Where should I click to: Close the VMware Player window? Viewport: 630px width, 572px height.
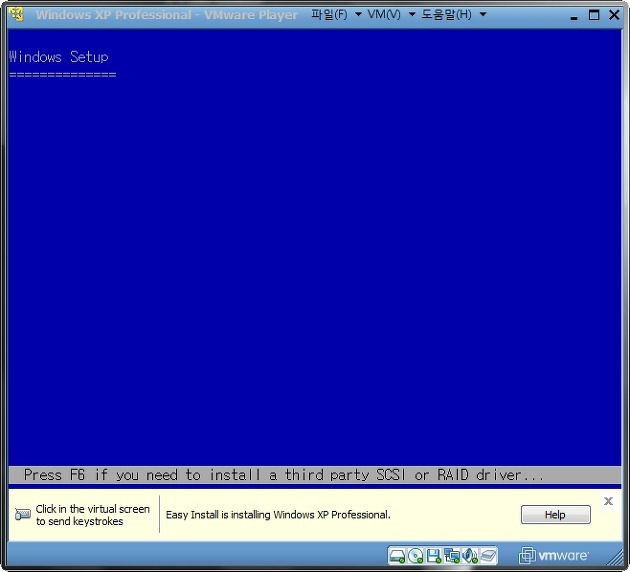tap(614, 15)
